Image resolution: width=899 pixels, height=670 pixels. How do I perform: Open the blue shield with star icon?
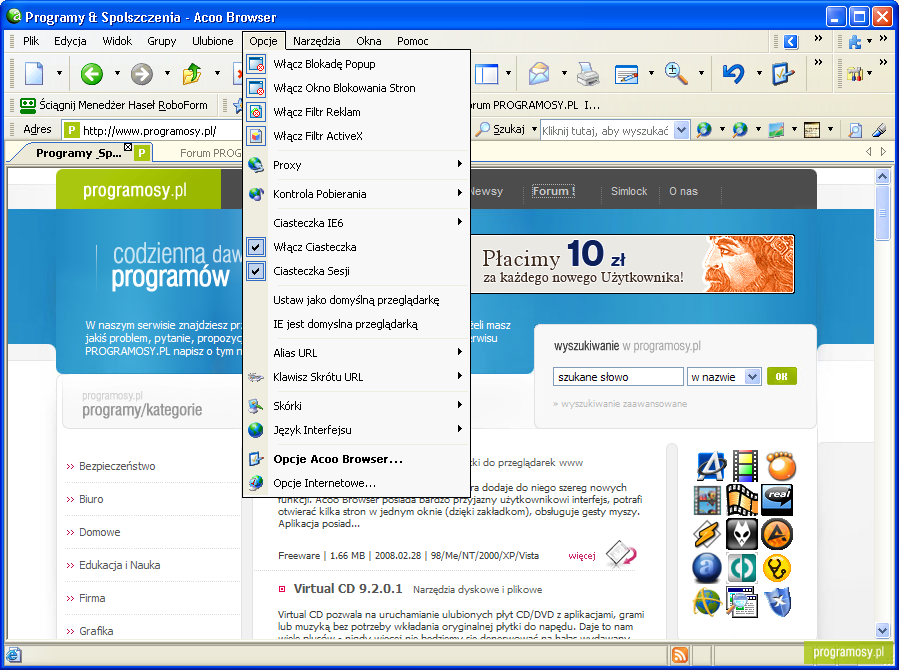(x=777, y=602)
